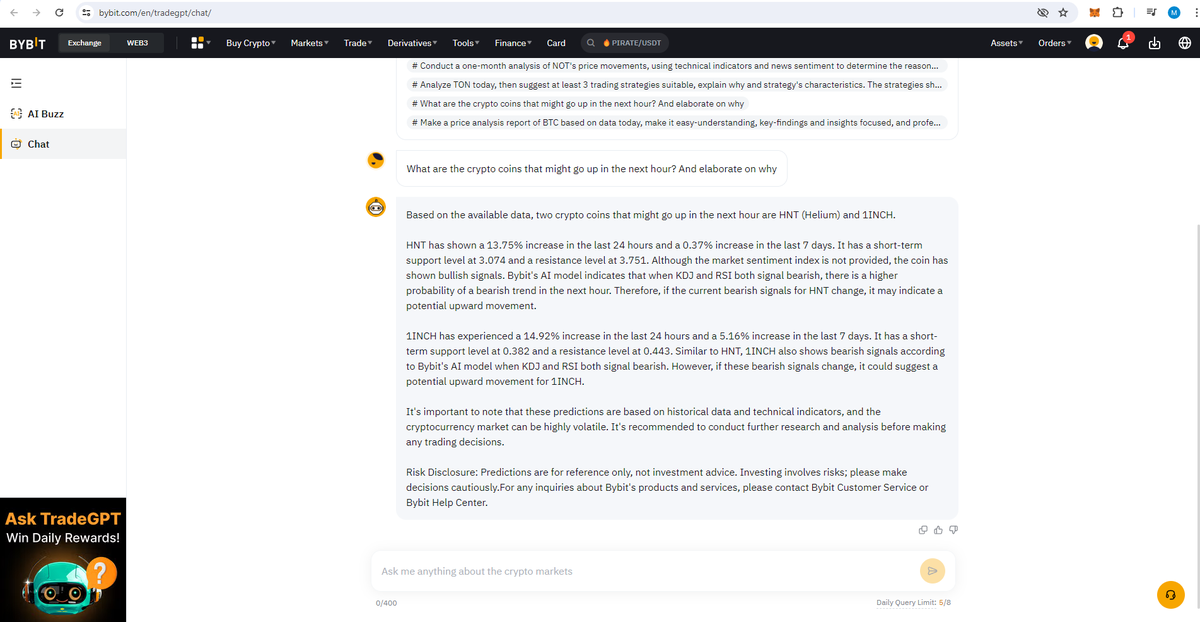The image size is (1200, 622).
Task: Bookmark this page with the star
Action: pos(1063,12)
